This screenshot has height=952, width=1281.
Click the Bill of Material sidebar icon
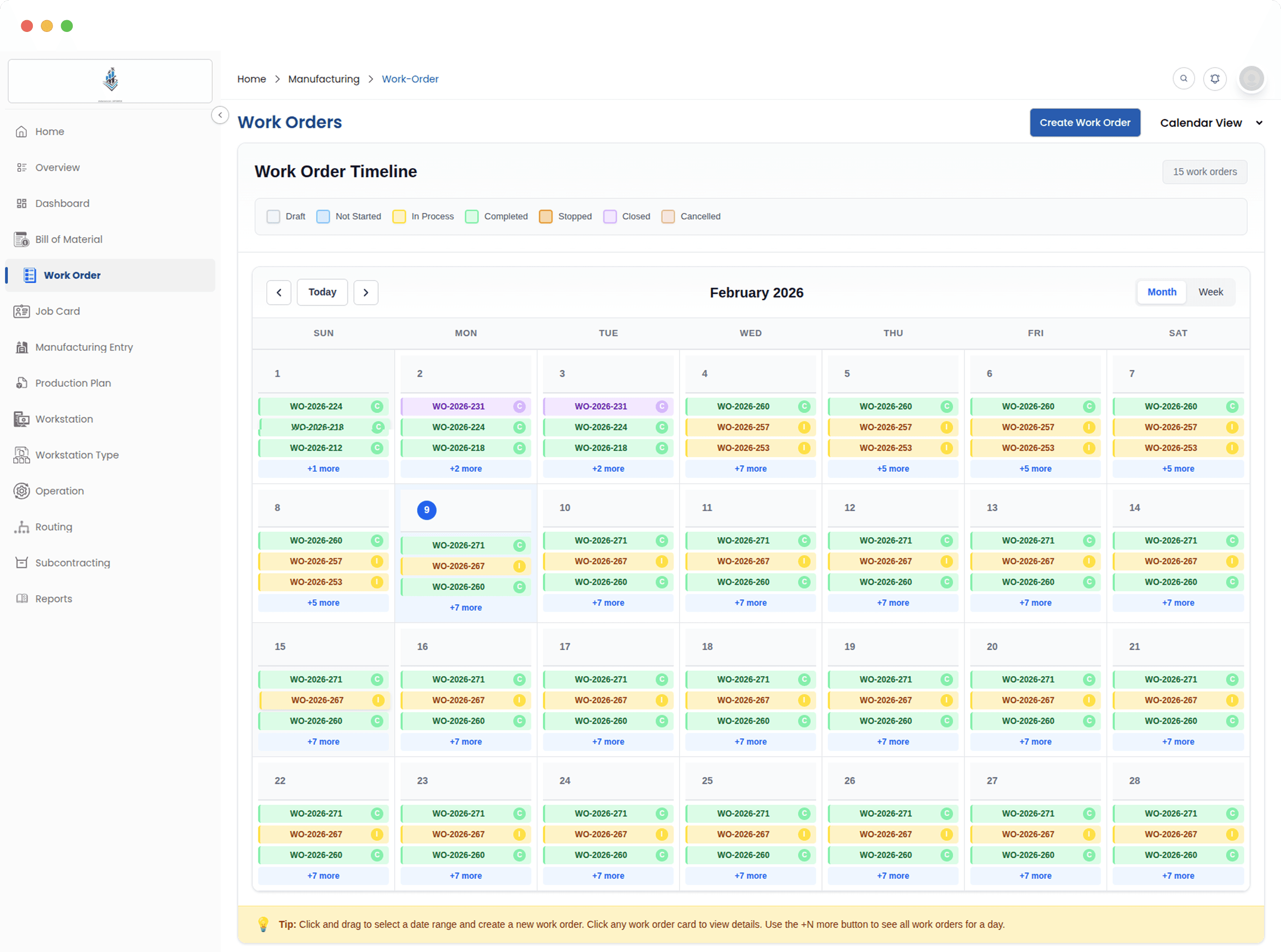(21, 239)
